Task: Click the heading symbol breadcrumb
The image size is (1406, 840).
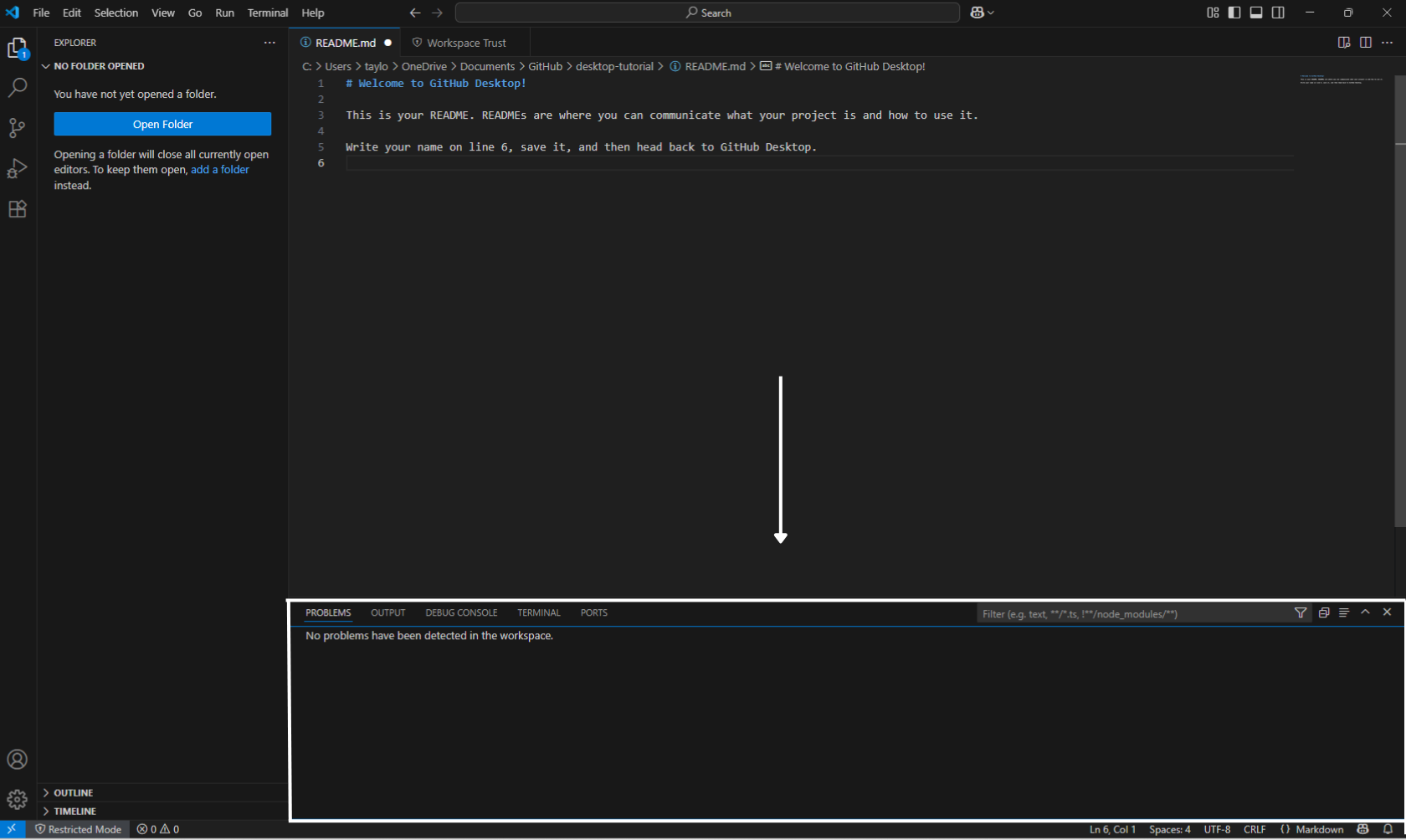Action: [x=843, y=66]
